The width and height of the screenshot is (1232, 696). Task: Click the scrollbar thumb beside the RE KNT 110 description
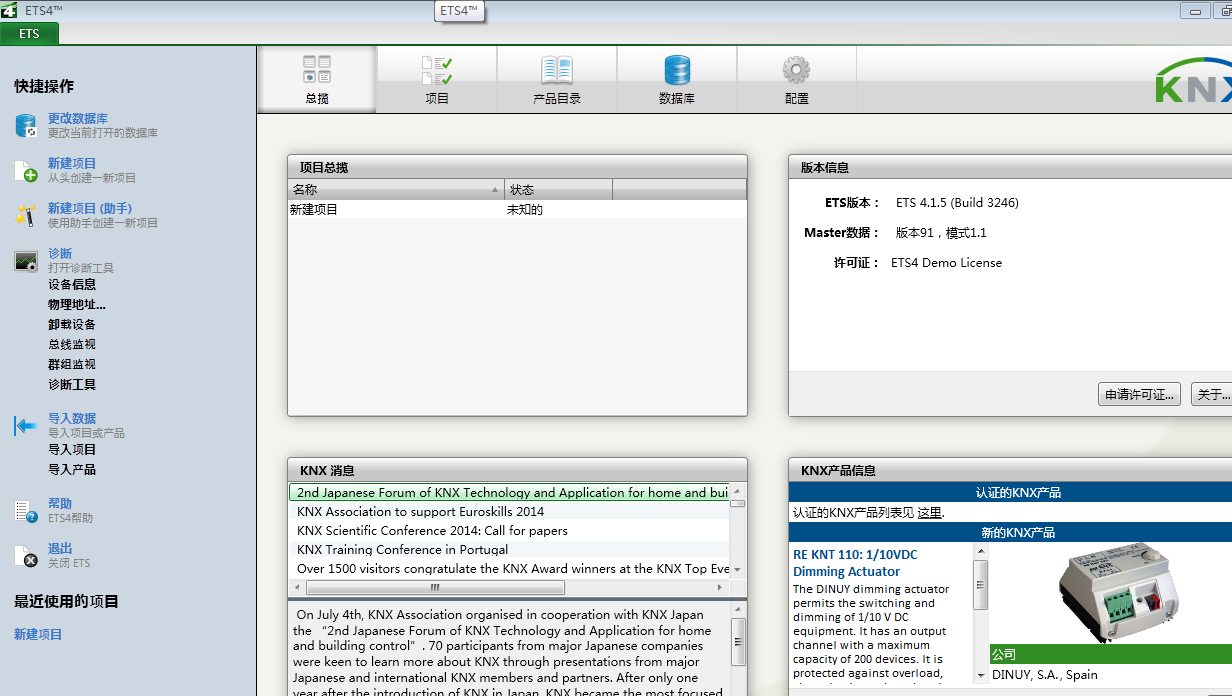click(981, 585)
